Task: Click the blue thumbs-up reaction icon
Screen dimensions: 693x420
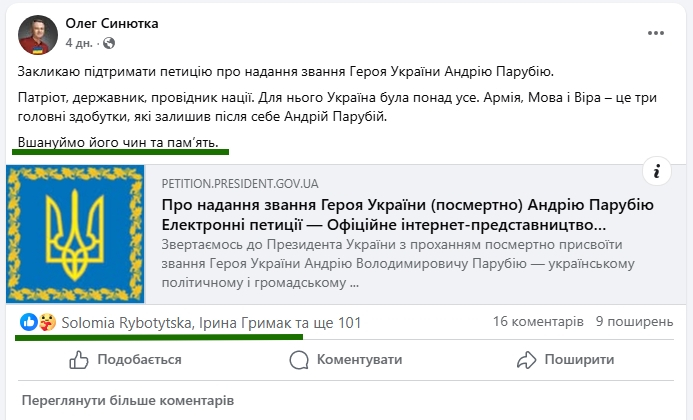Action: pyautogui.click(x=28, y=323)
